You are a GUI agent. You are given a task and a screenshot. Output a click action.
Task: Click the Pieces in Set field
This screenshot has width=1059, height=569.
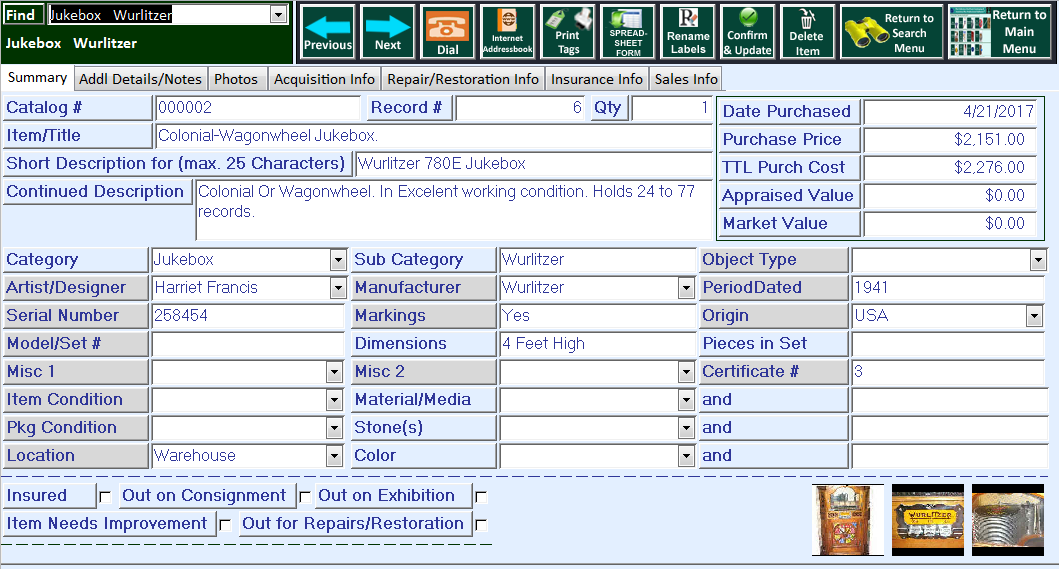(948, 344)
